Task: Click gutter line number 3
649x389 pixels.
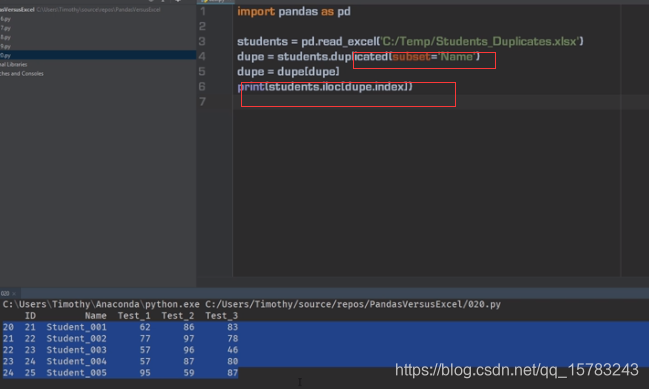Action: (202, 41)
